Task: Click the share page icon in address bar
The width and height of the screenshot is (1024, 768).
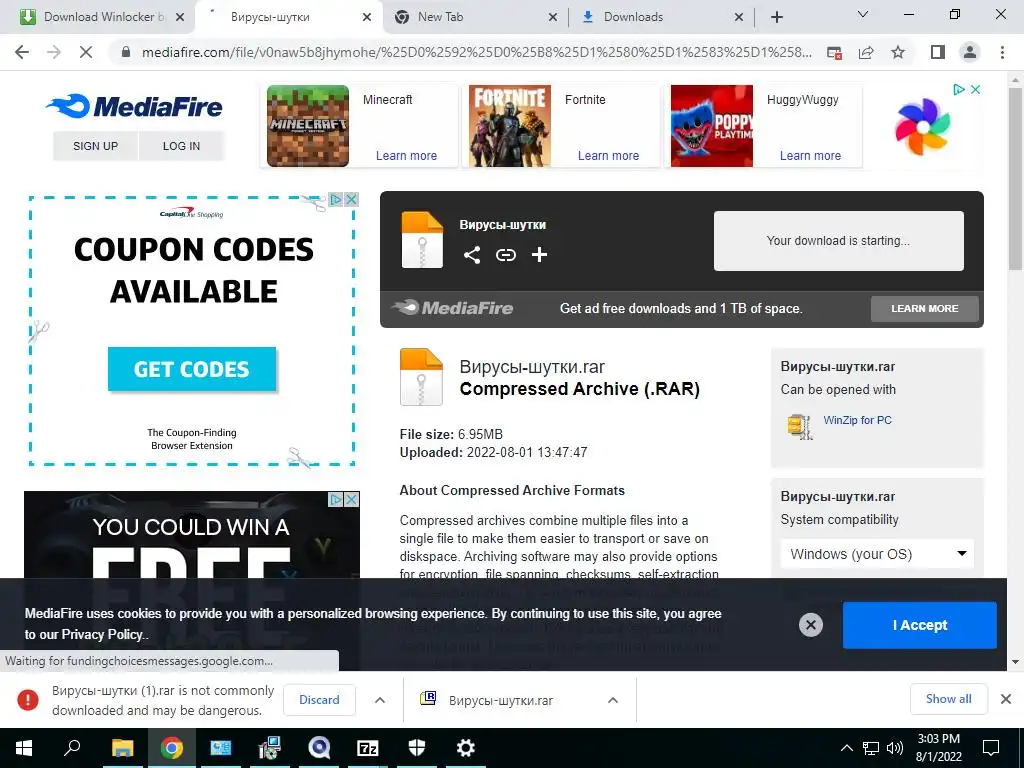Action: pos(866,52)
